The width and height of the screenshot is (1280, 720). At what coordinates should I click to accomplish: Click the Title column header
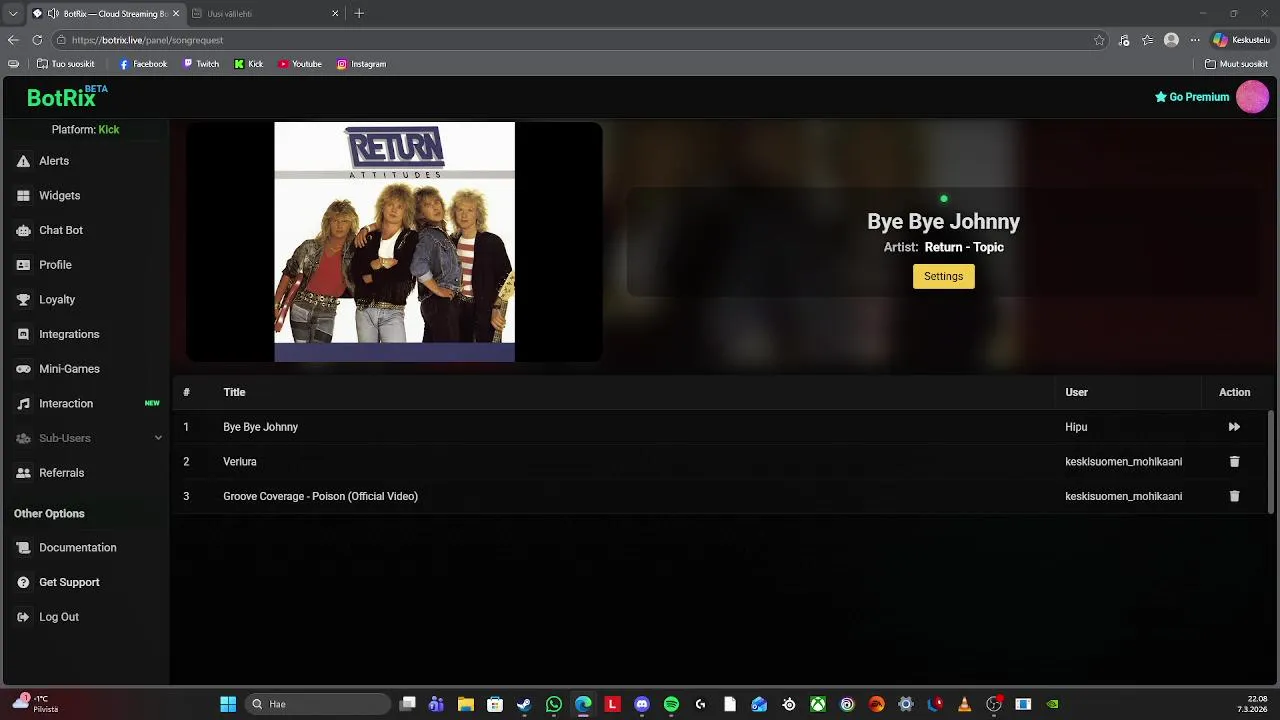click(234, 392)
